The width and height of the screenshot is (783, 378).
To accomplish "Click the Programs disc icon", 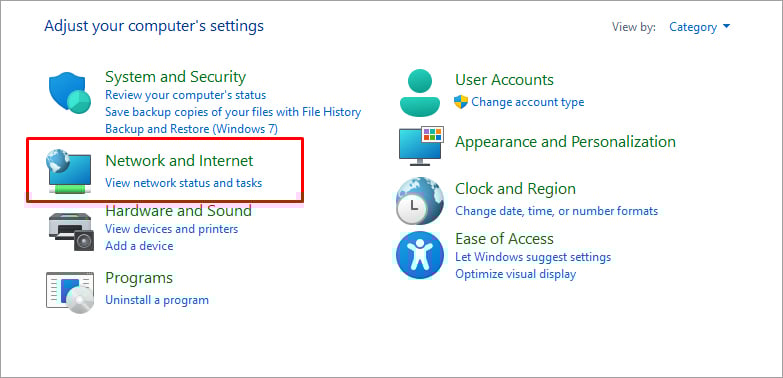I will click(70, 293).
